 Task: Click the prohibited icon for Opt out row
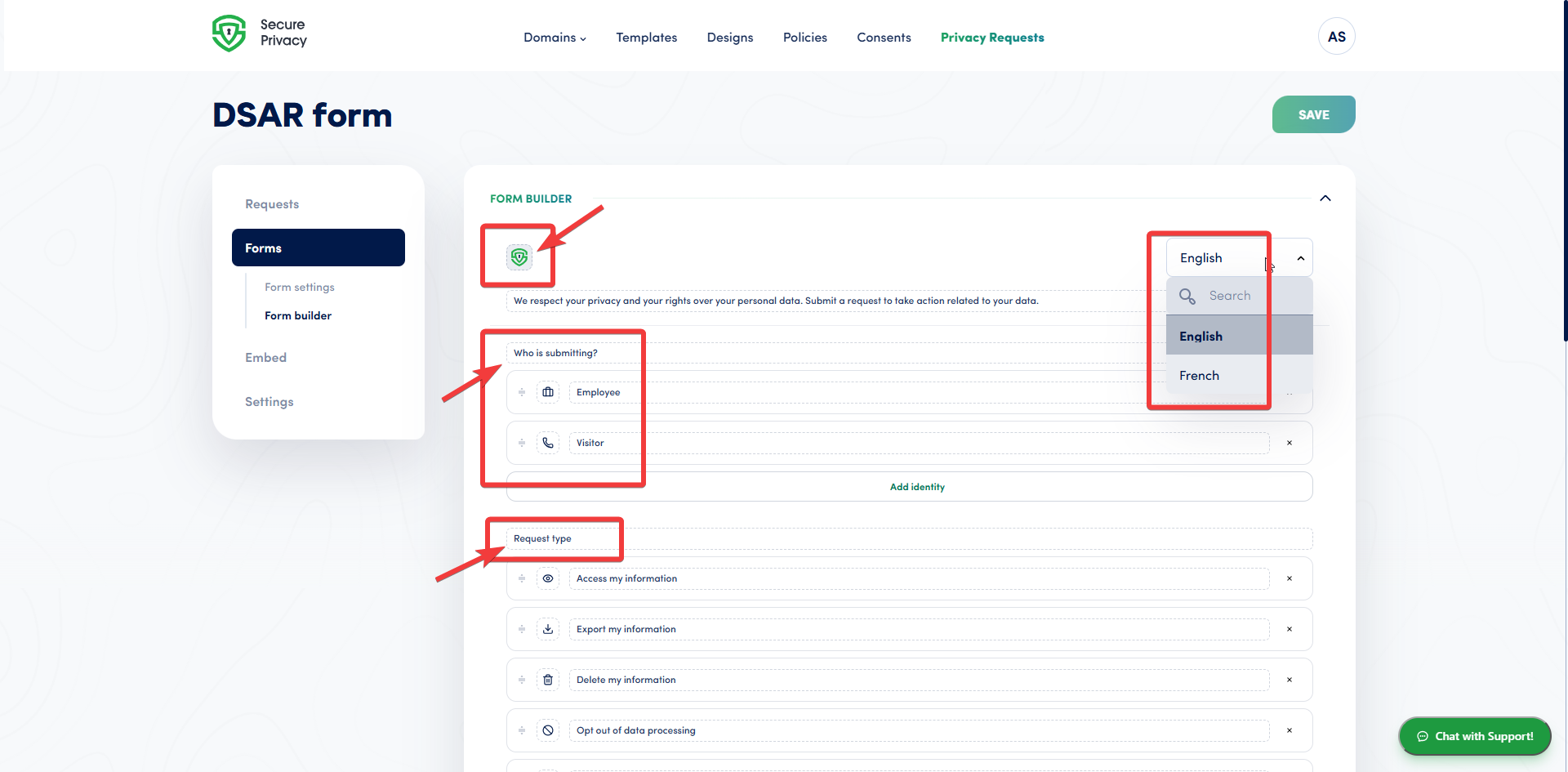tap(548, 730)
